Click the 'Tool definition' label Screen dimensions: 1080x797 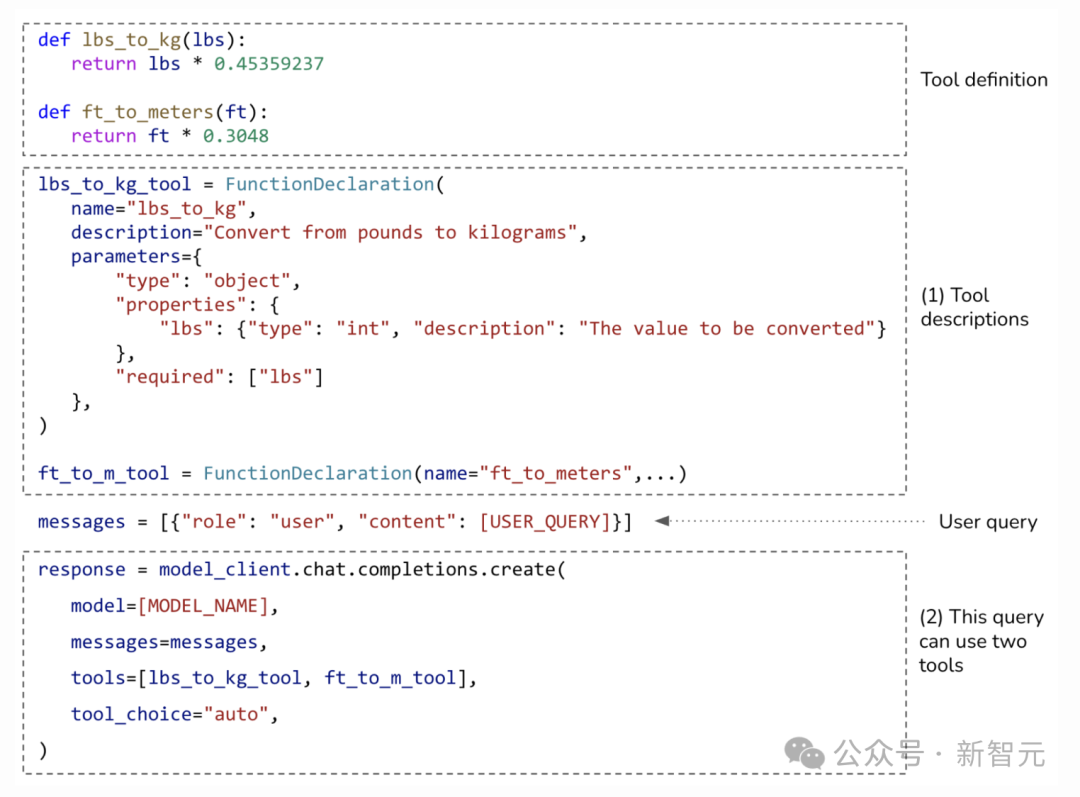[x=984, y=80]
